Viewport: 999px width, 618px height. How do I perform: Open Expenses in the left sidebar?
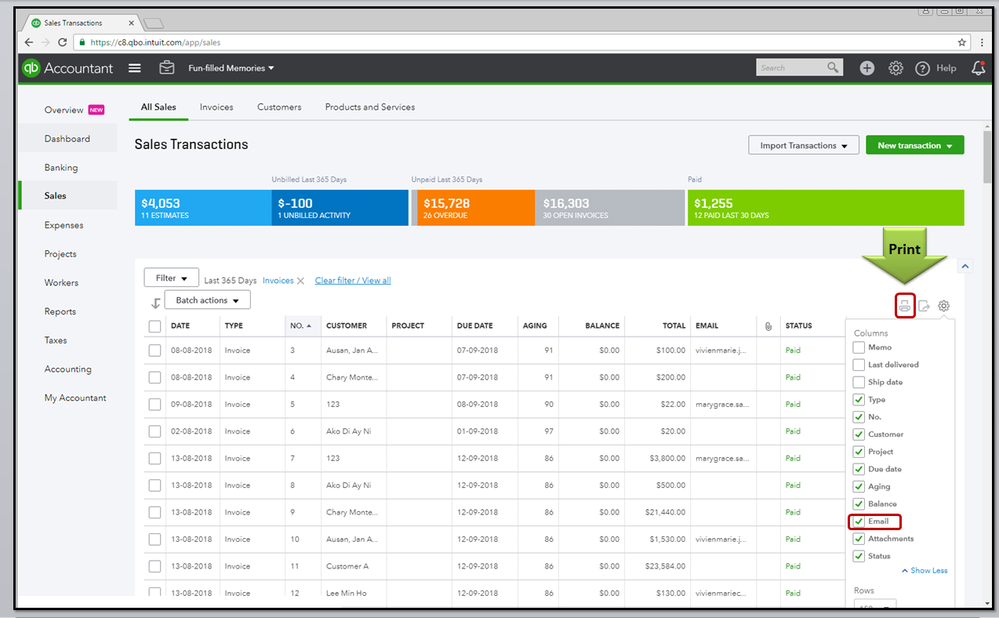click(x=64, y=225)
